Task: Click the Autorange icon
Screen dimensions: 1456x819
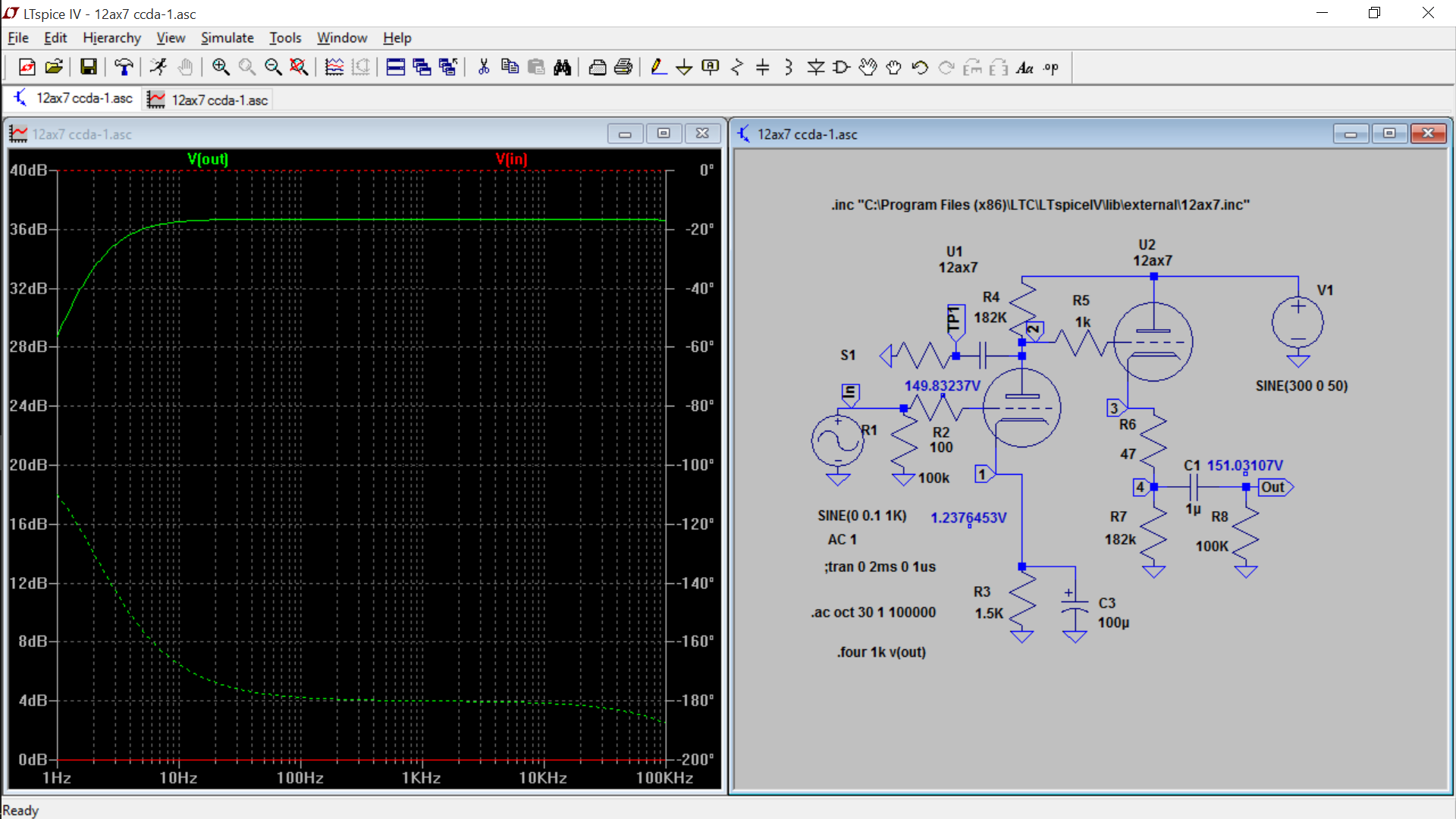Action: [x=361, y=67]
